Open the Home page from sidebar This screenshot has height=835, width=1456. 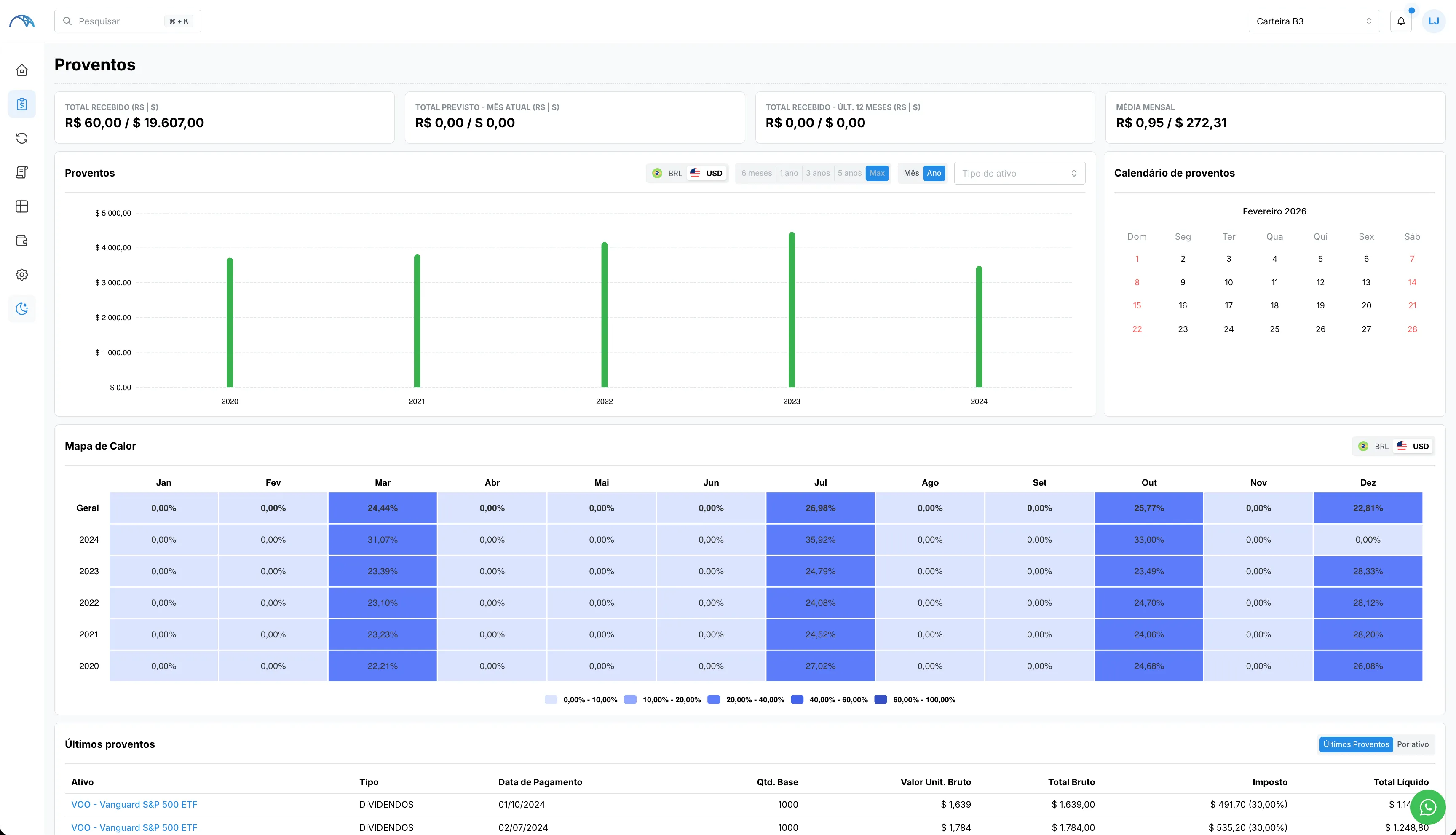tap(21, 70)
